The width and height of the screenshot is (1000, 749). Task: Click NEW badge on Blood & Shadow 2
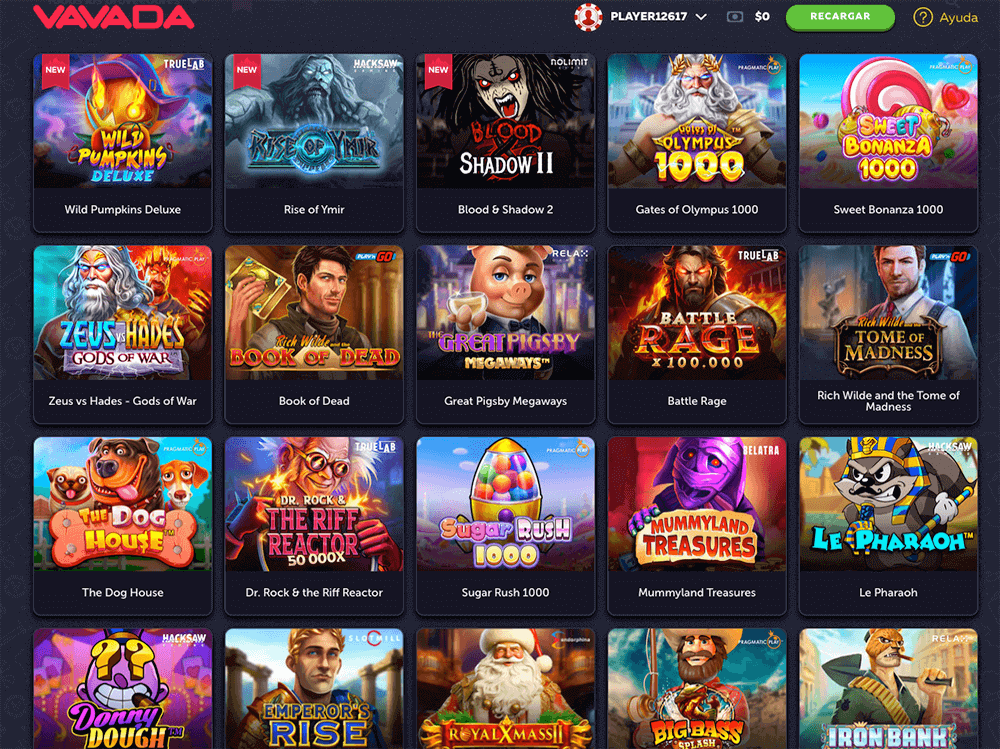(438, 70)
